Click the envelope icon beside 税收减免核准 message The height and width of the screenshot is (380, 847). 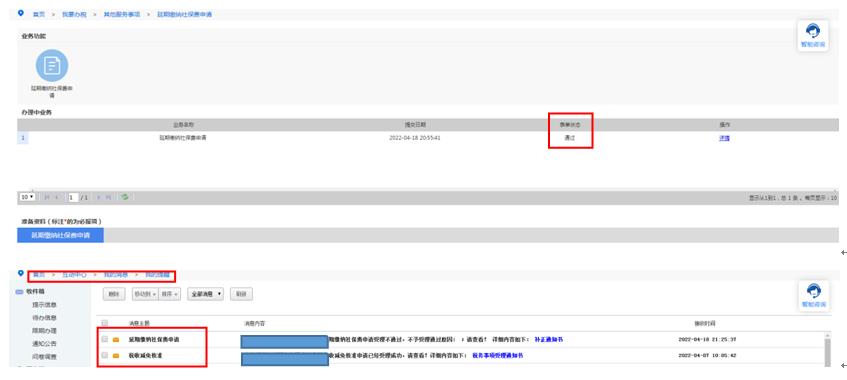pos(116,356)
